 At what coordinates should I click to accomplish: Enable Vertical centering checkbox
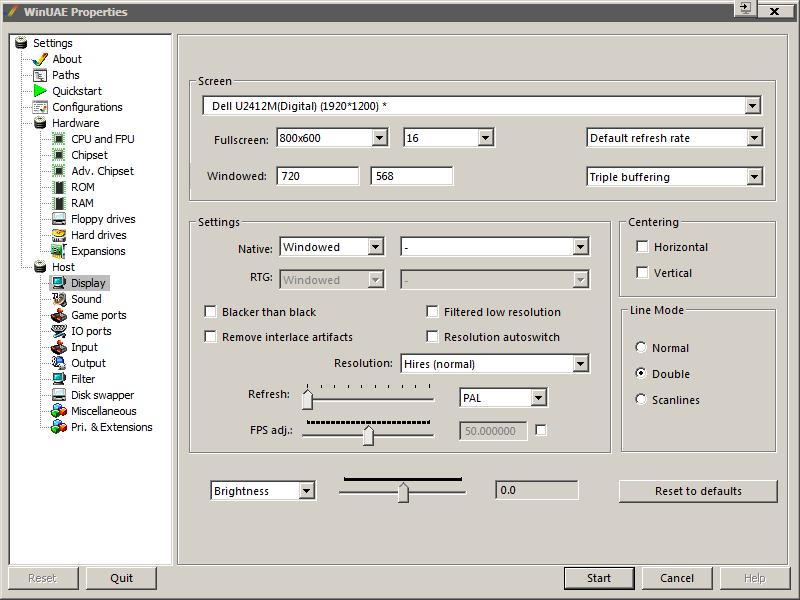(x=642, y=273)
